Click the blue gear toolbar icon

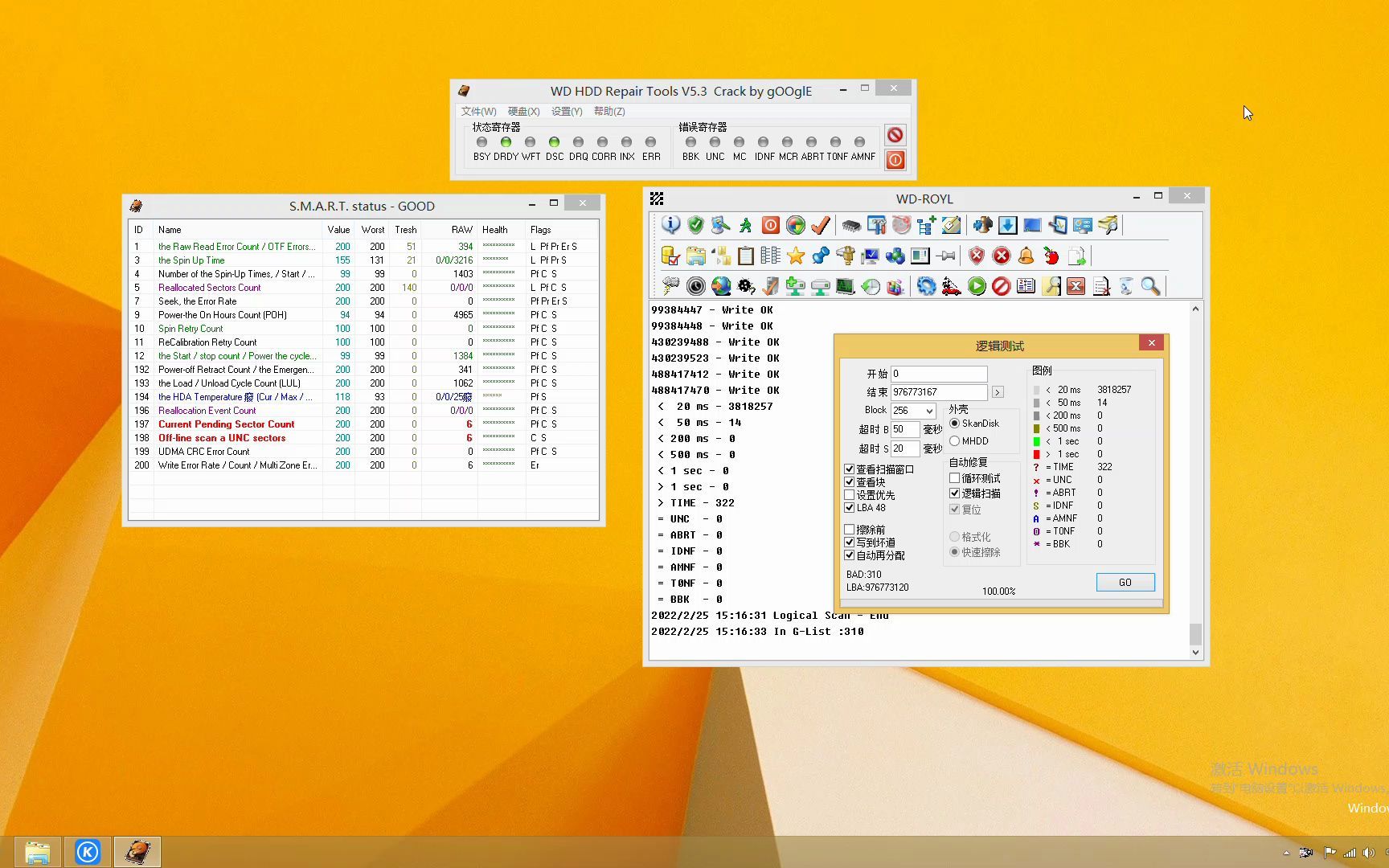[927, 286]
